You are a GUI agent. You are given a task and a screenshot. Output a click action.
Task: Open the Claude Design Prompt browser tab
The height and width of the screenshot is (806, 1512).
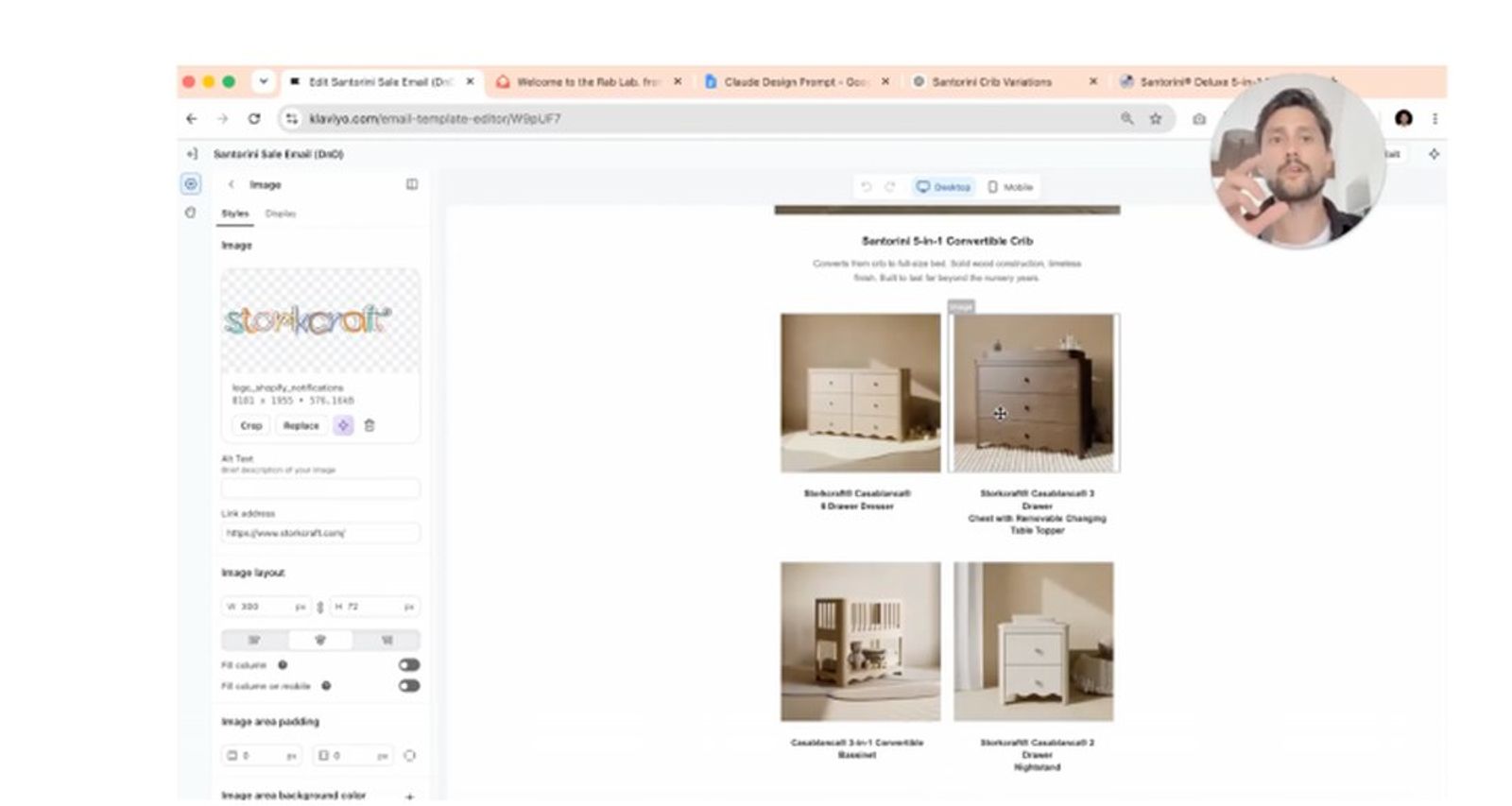[796, 82]
